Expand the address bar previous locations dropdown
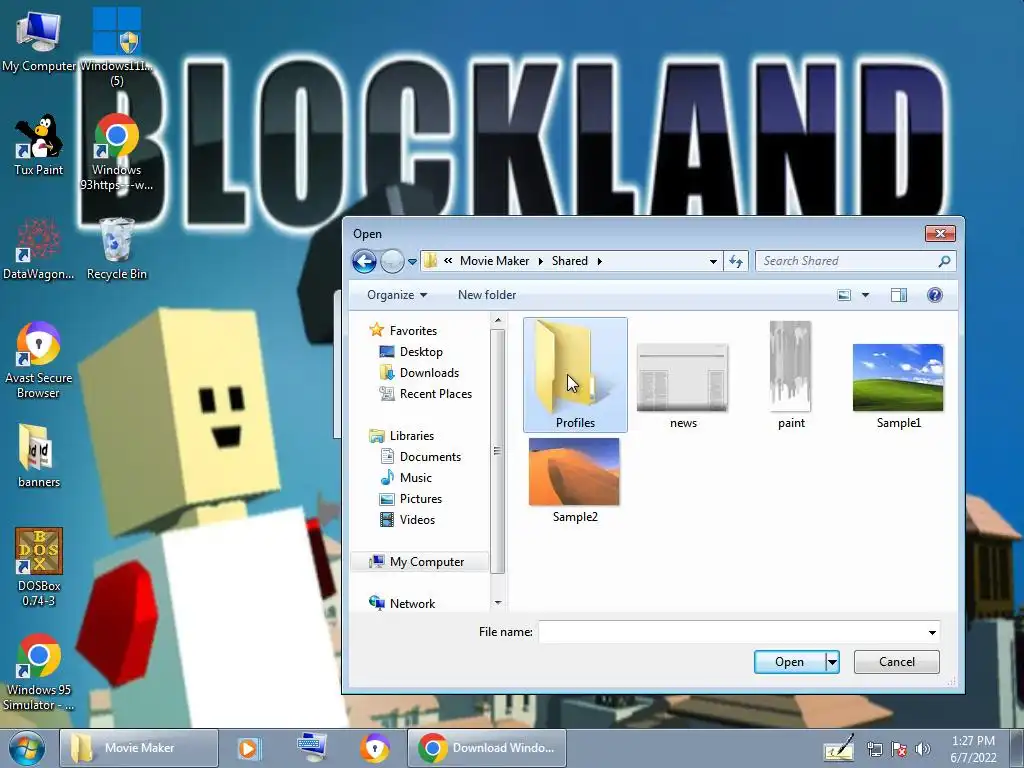Image resolution: width=1024 pixels, height=768 pixels. pos(713,261)
